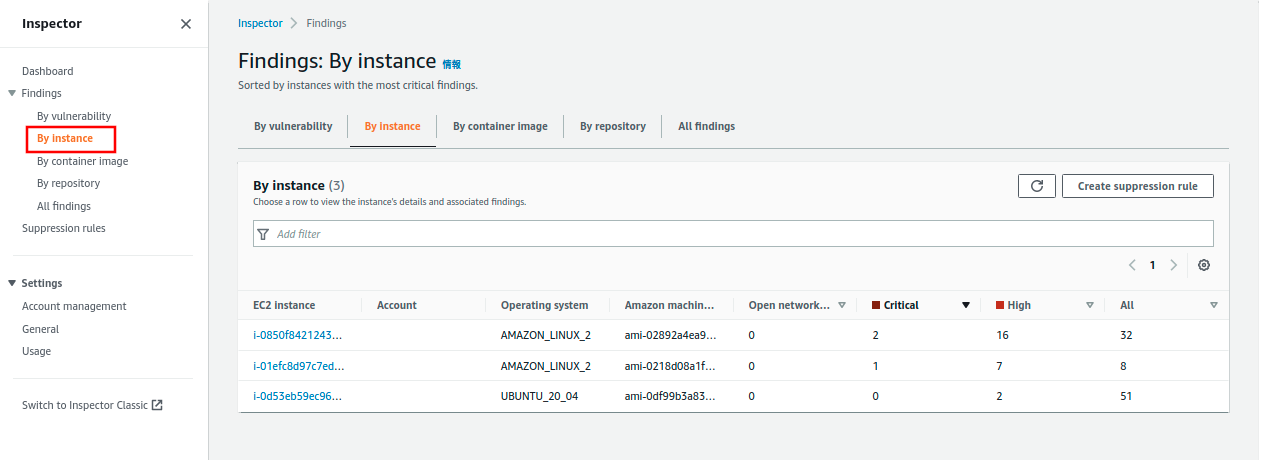This screenshot has height=460, width=1266.
Task: Open Suppression rules in sidebar
Action: [64, 229]
